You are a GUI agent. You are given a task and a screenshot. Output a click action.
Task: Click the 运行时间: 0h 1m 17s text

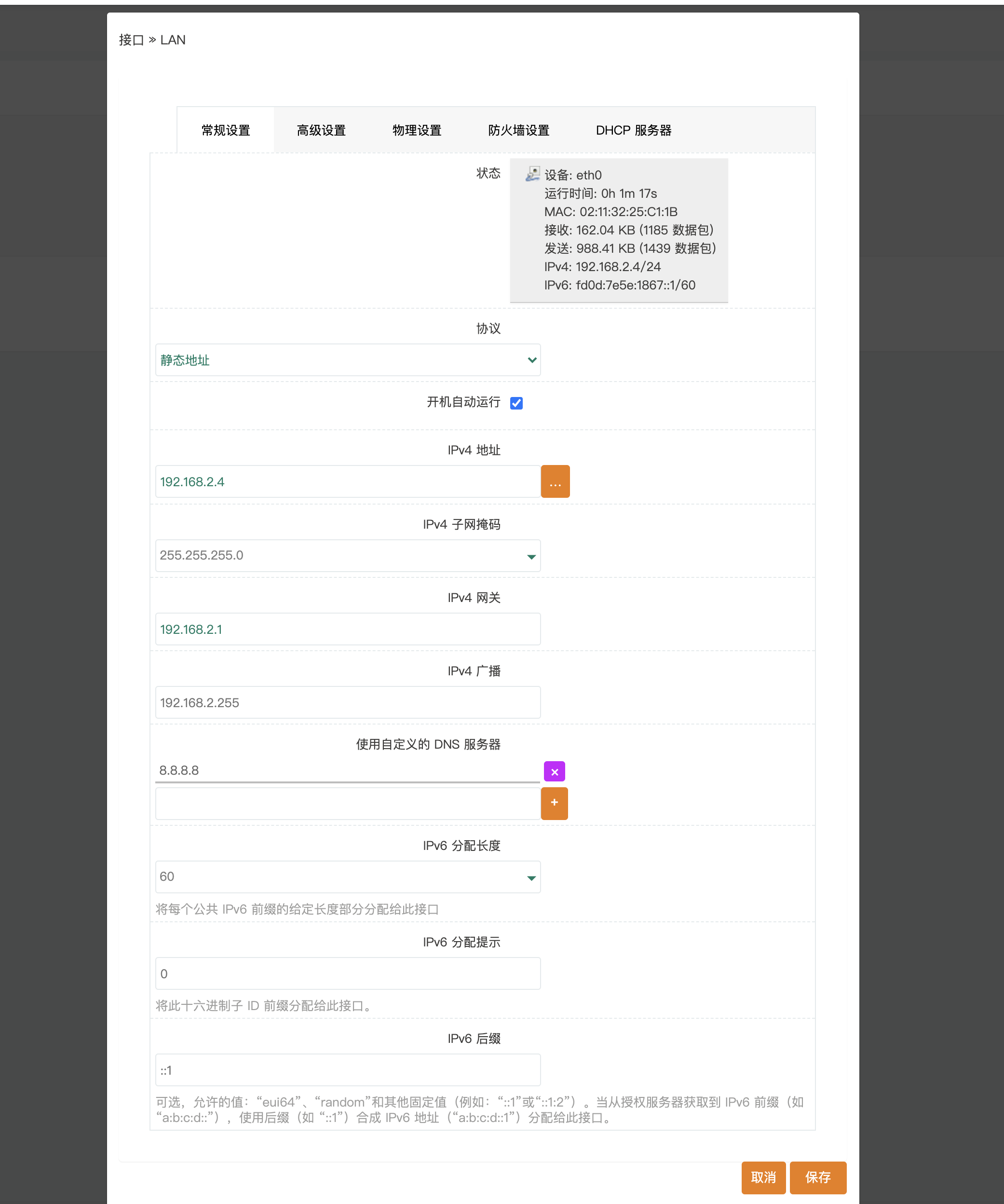(600, 193)
